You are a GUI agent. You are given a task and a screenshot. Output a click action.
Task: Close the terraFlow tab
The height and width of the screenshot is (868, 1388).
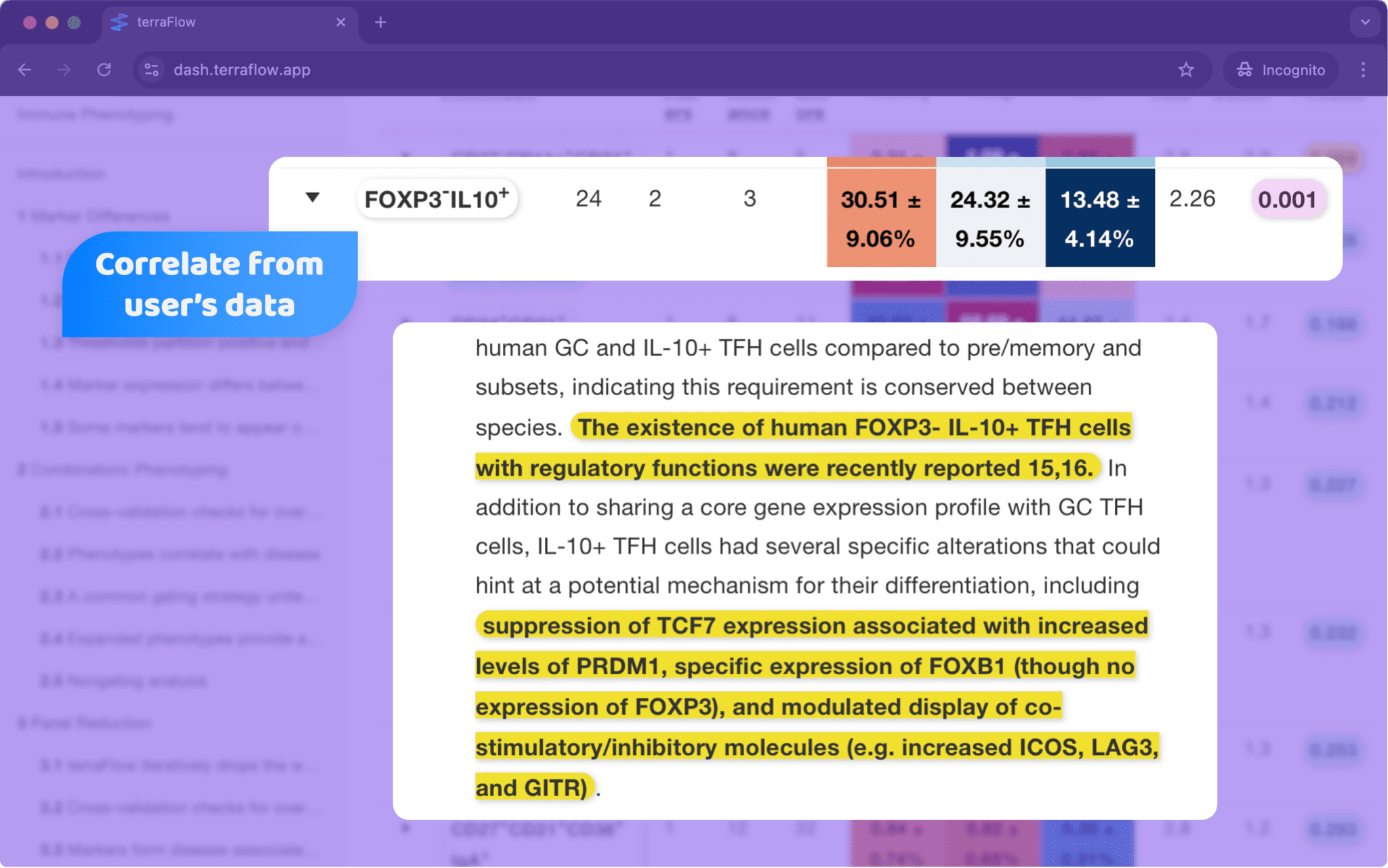(341, 22)
